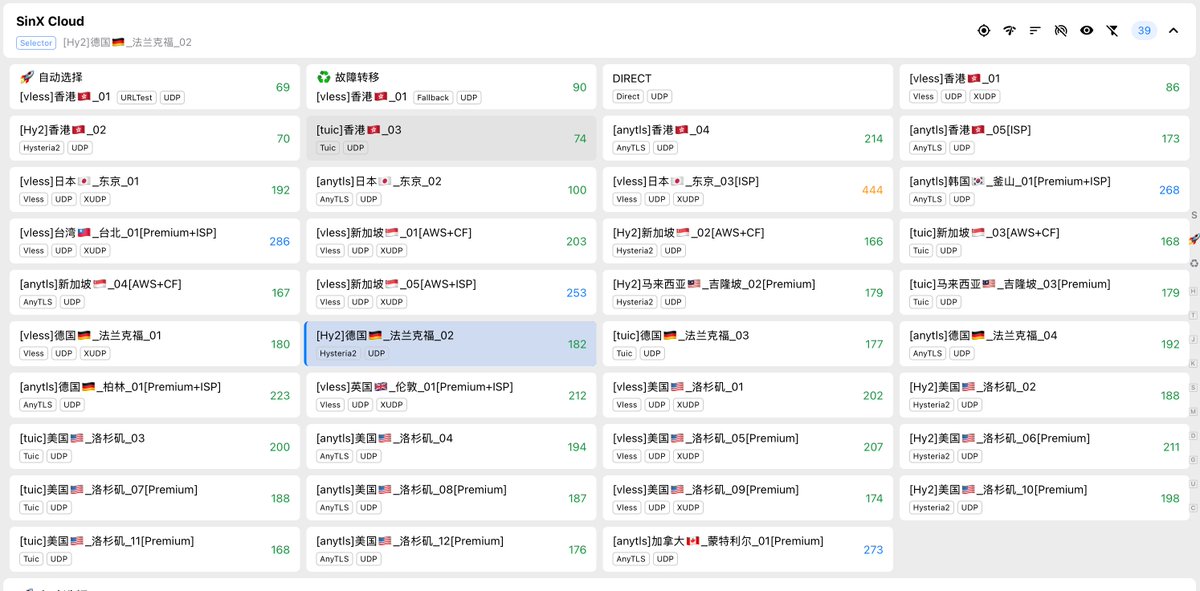Jump to letter K in side index

pyautogui.click(x=1193, y=362)
